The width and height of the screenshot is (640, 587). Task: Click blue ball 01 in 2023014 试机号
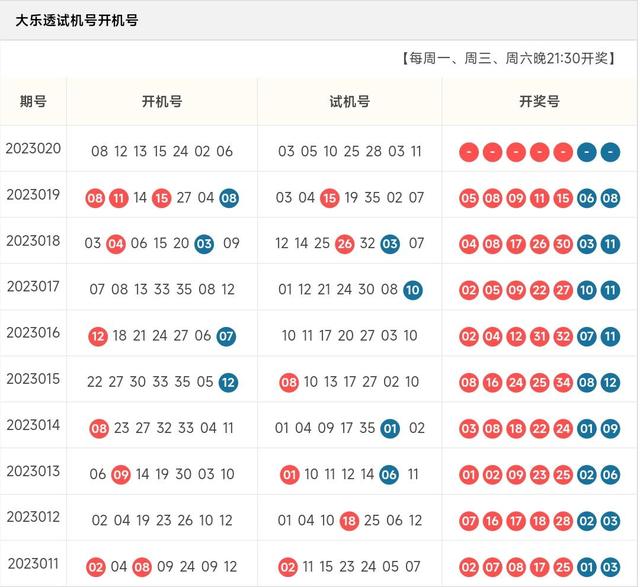[x=390, y=429]
